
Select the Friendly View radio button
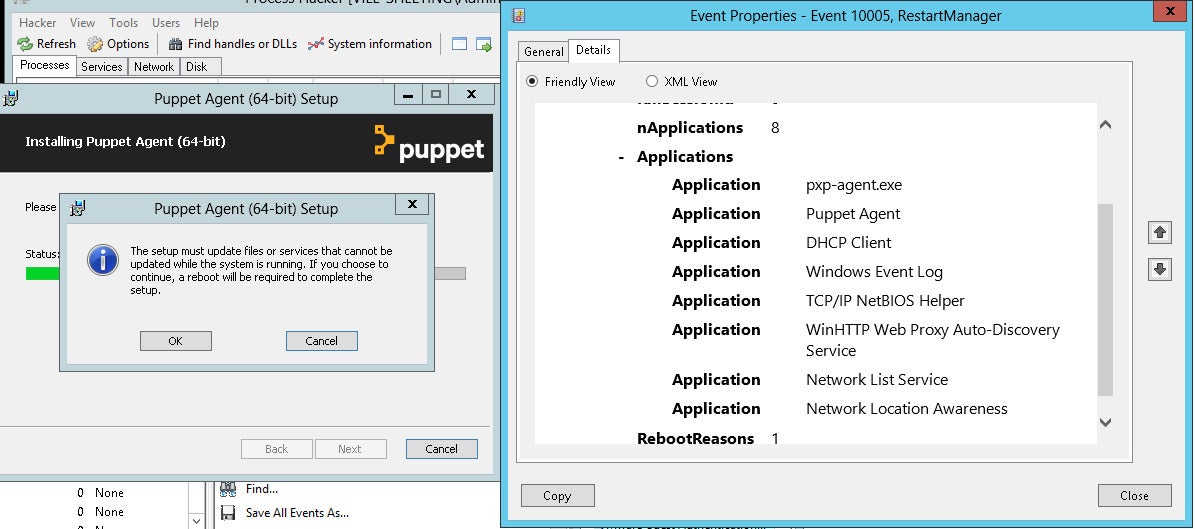[533, 81]
